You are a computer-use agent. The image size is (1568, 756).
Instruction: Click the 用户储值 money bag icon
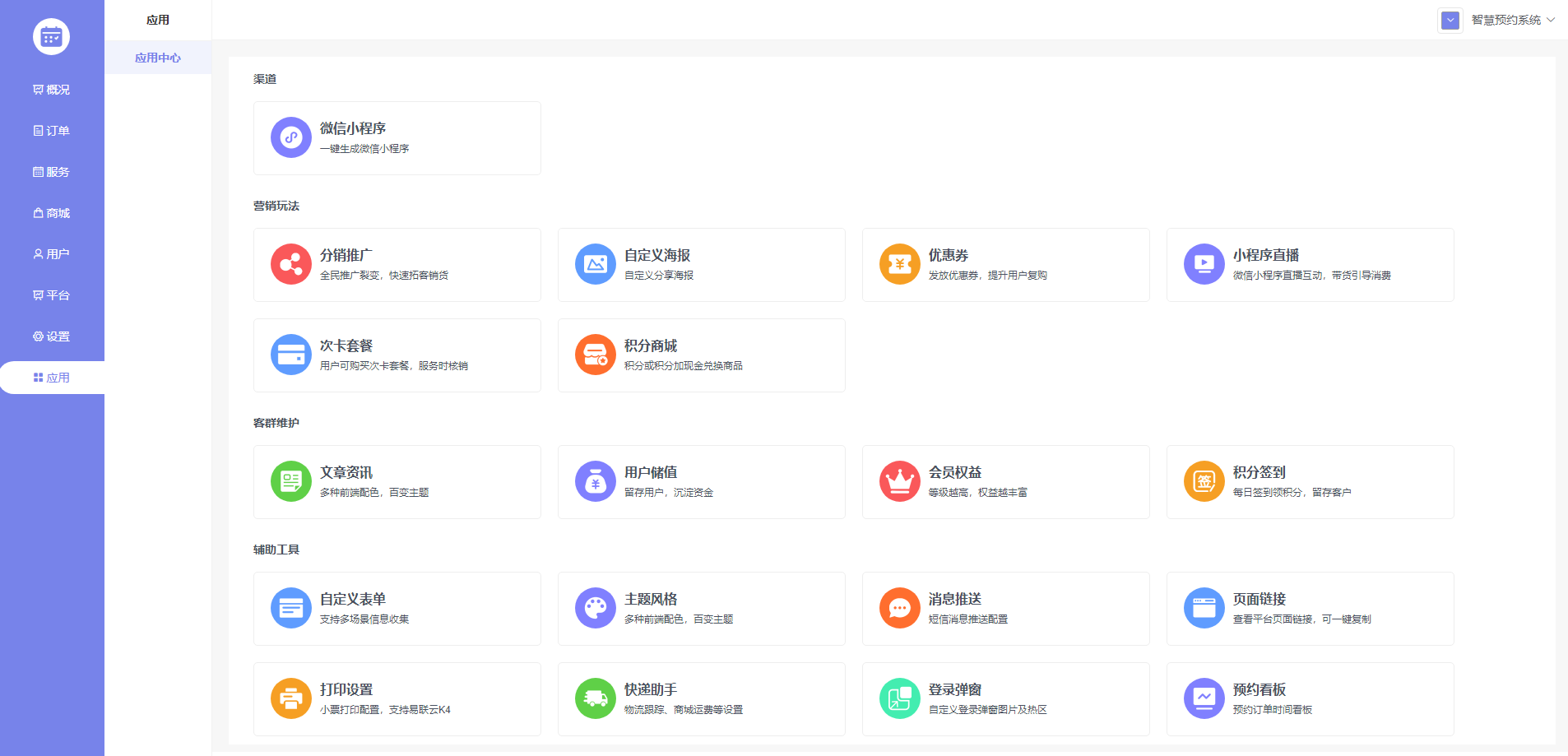pos(596,481)
